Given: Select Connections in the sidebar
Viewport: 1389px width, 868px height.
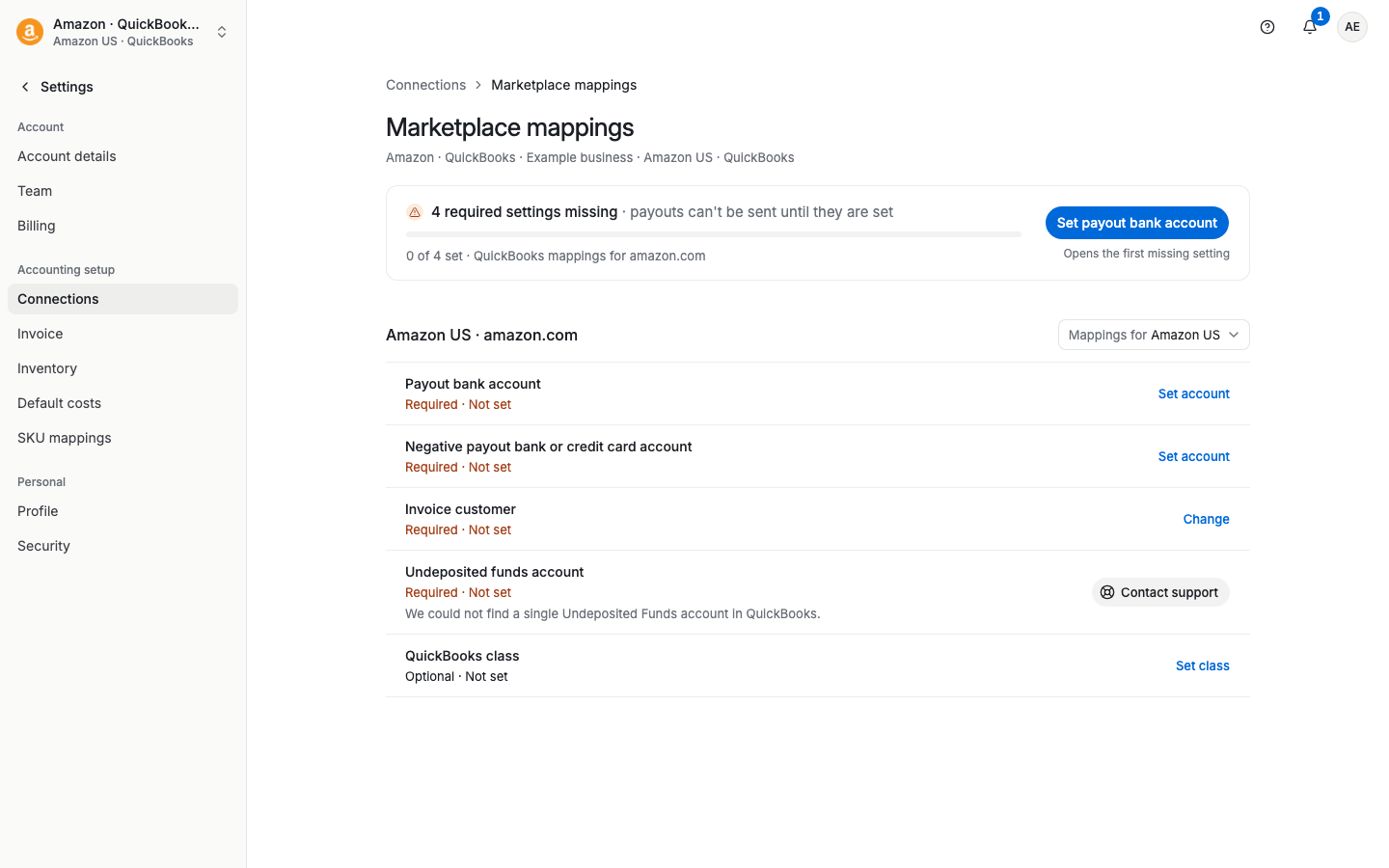Looking at the screenshot, I should pos(123,299).
